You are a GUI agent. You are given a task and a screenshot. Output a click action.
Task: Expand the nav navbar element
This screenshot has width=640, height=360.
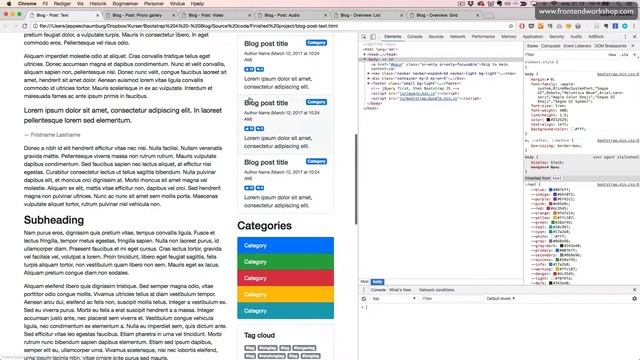(369, 74)
